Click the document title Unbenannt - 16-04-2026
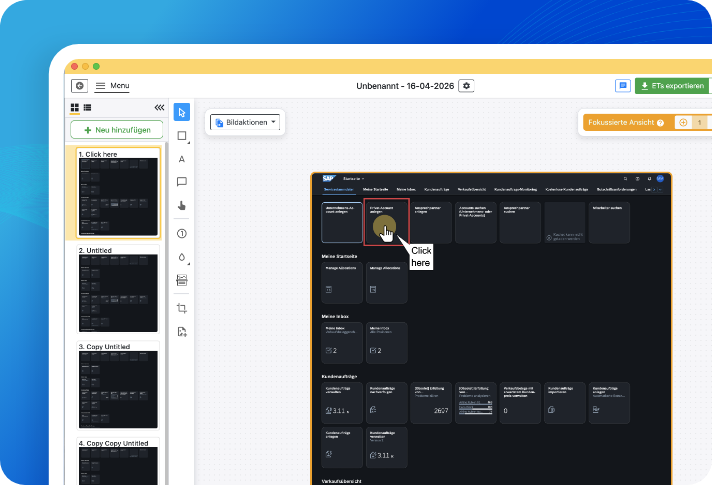The width and height of the screenshot is (712, 485). (x=405, y=86)
